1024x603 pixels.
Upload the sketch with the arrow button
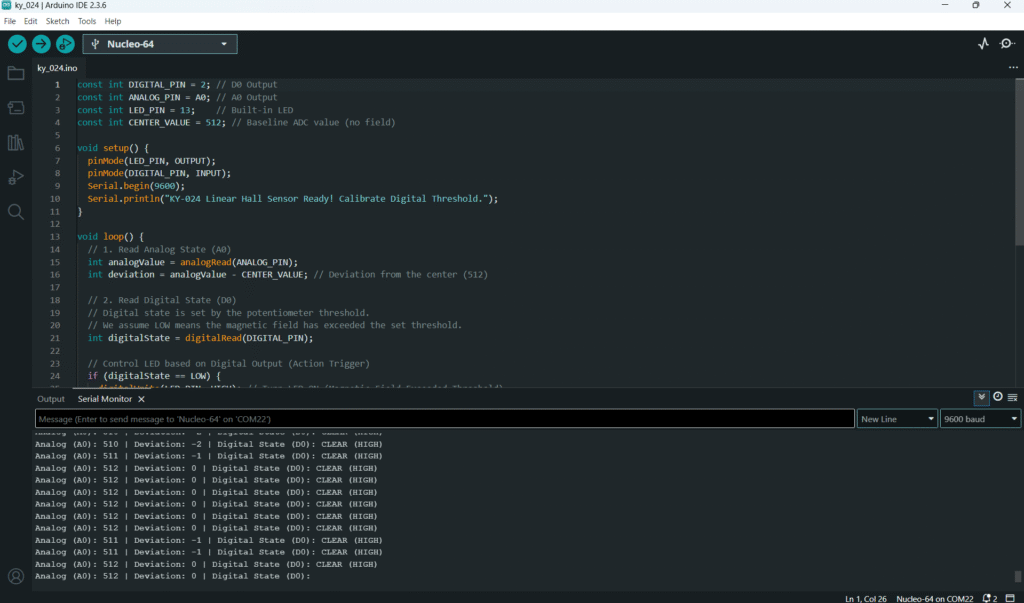point(41,44)
